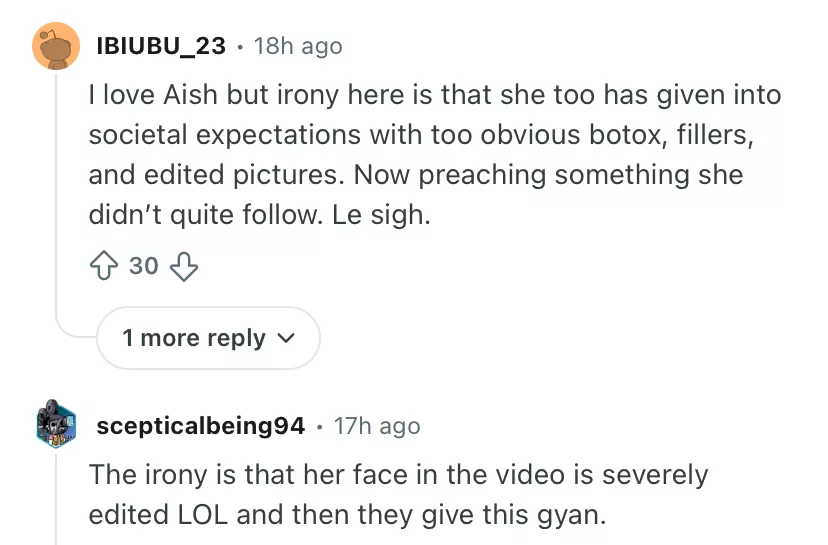This screenshot has width=828, height=545.
Task: Collapse scepticalbeing94's thread using its vertical line
Action: [x=56, y=500]
